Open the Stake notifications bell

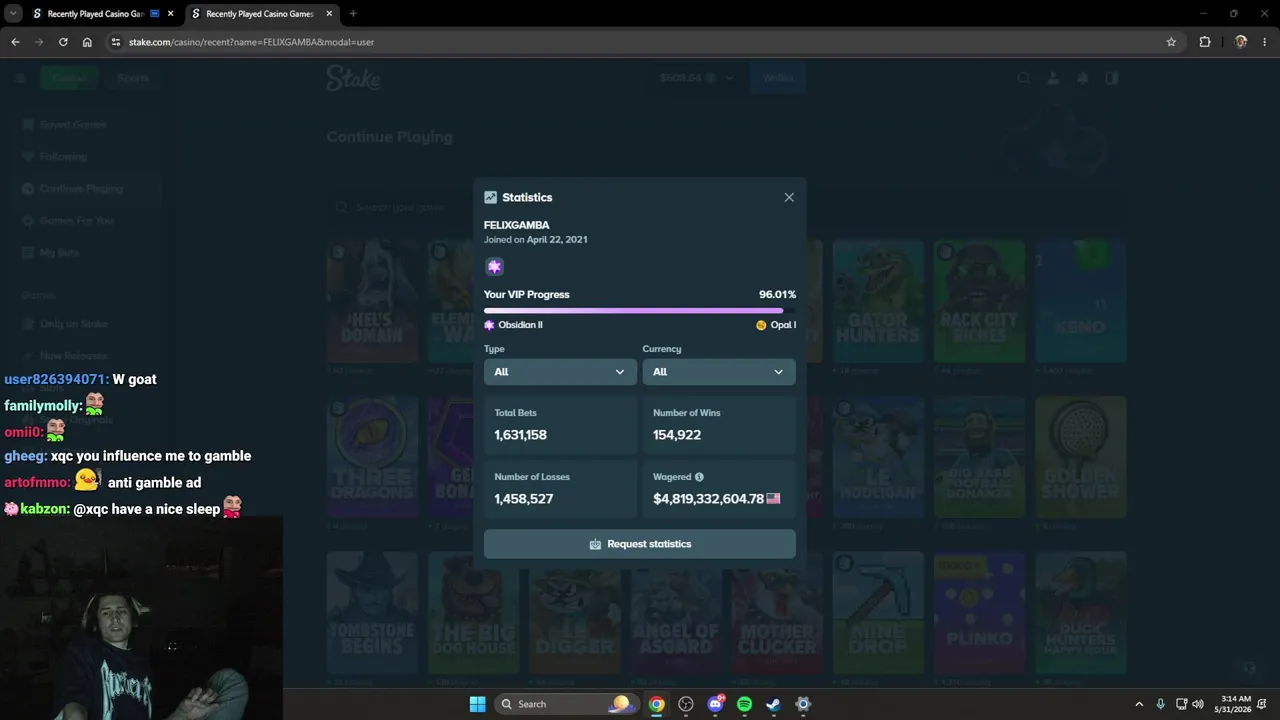click(x=1082, y=78)
